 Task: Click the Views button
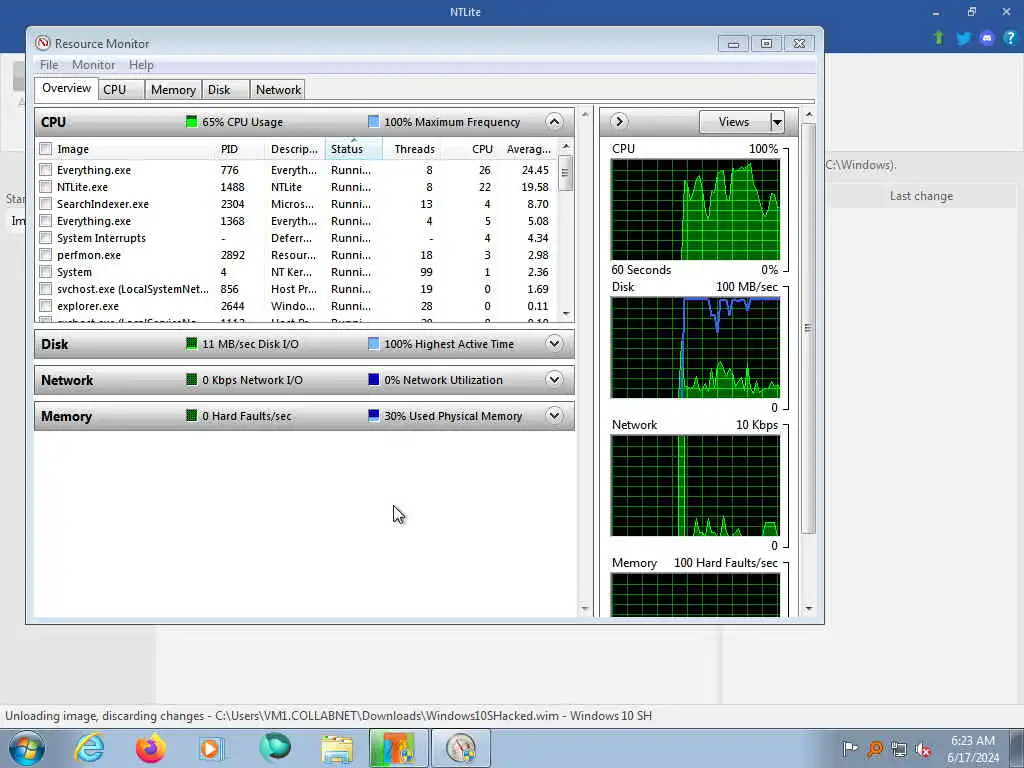pos(734,122)
